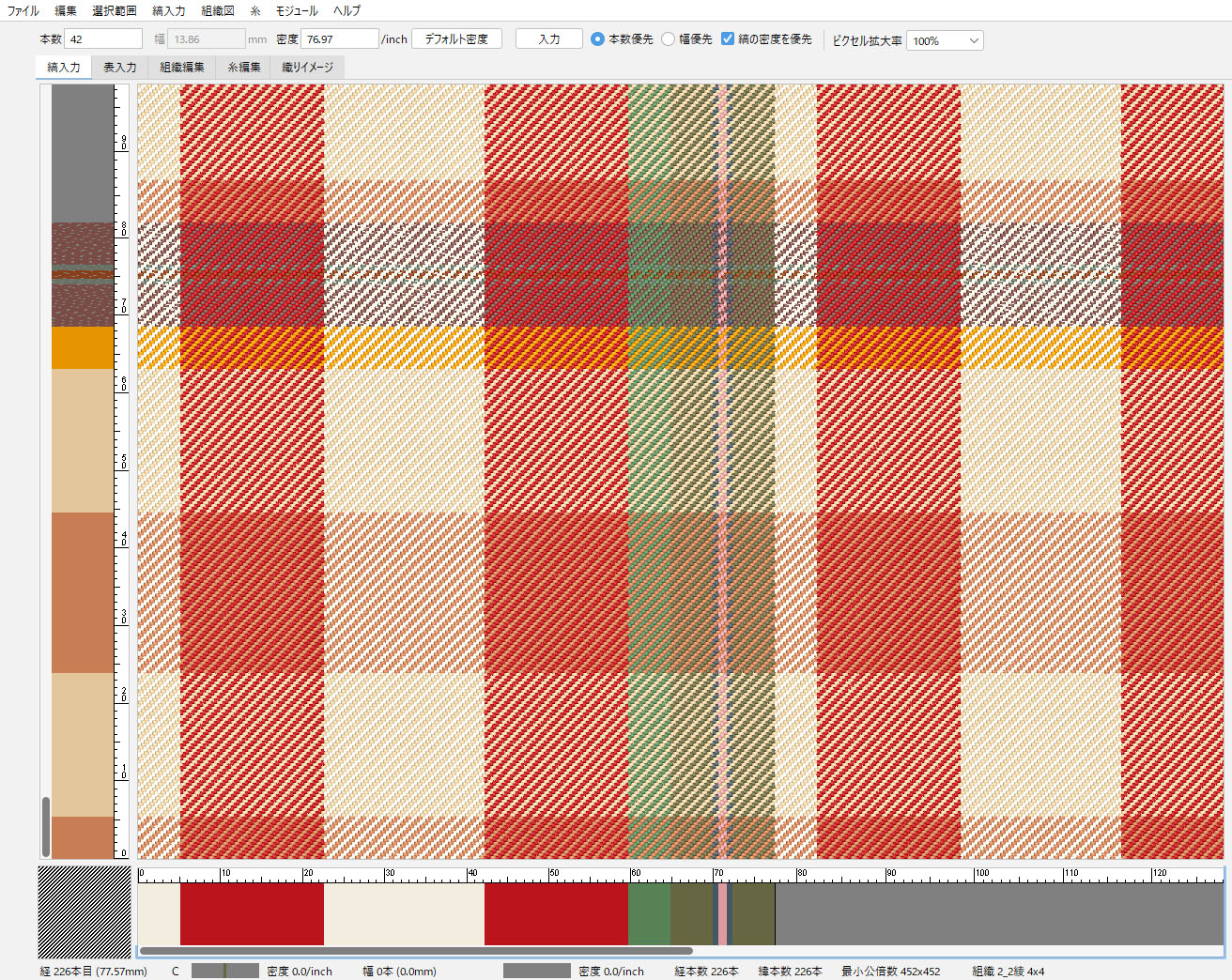Open the 糸 menu
Screen dimensions: 1232x980
[254, 10]
